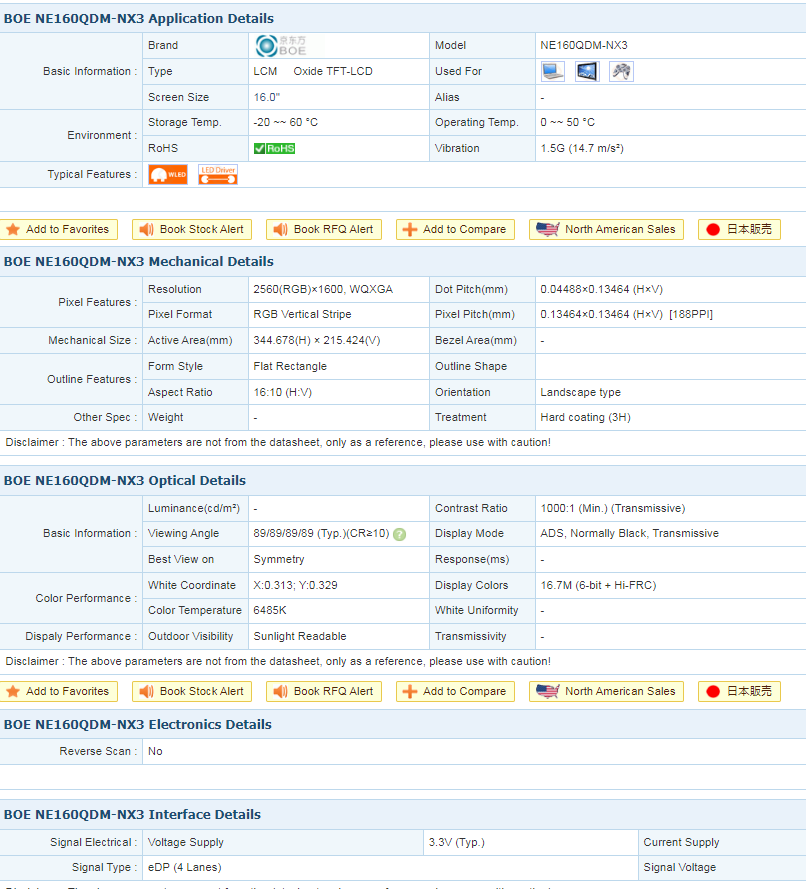Click the orange WLED feature icon

tap(168, 175)
